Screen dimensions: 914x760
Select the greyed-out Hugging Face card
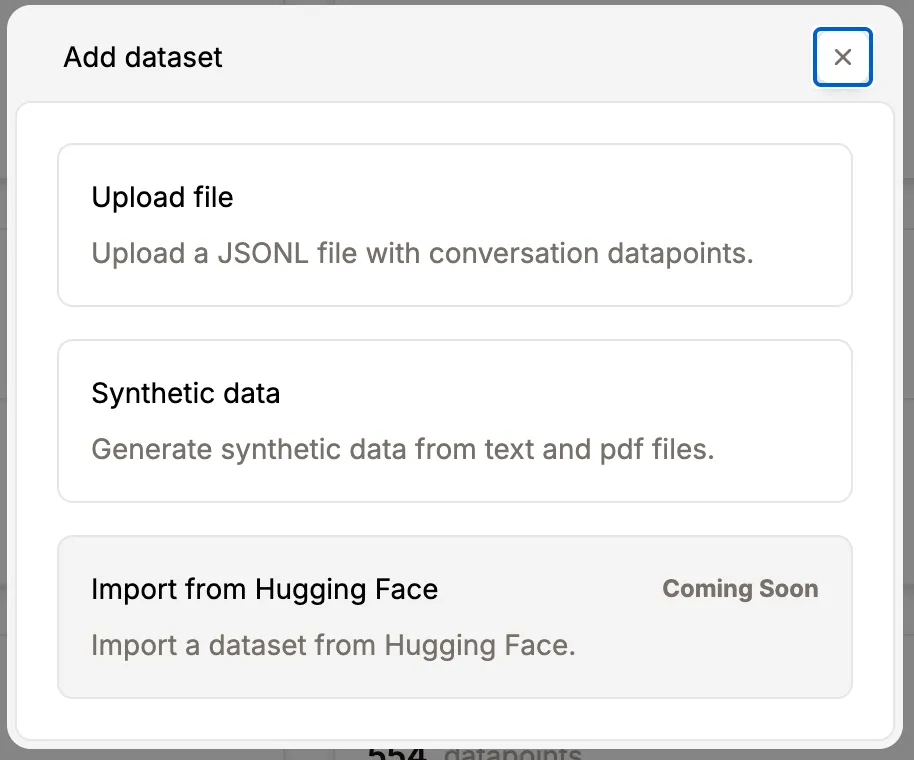[454, 616]
